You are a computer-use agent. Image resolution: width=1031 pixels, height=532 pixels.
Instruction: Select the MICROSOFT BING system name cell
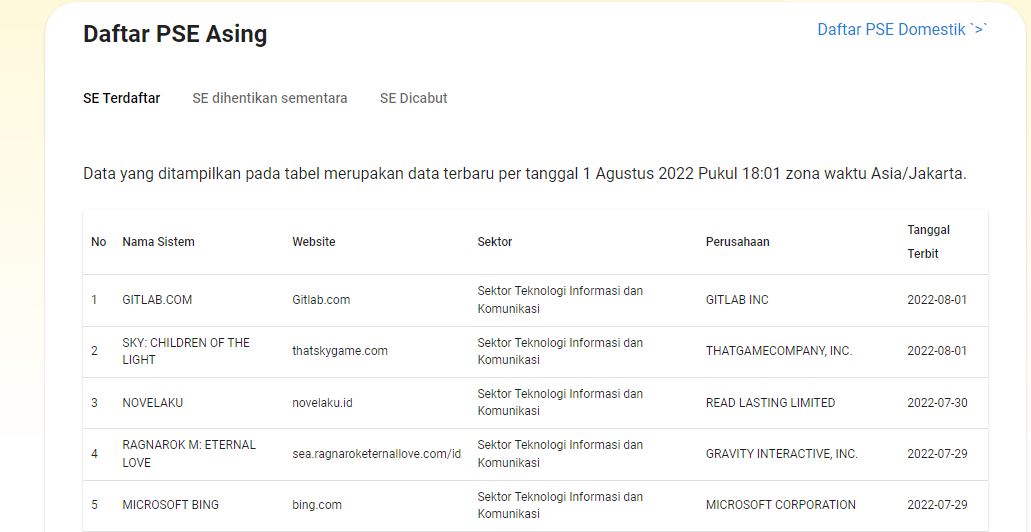pyautogui.click(x=170, y=505)
